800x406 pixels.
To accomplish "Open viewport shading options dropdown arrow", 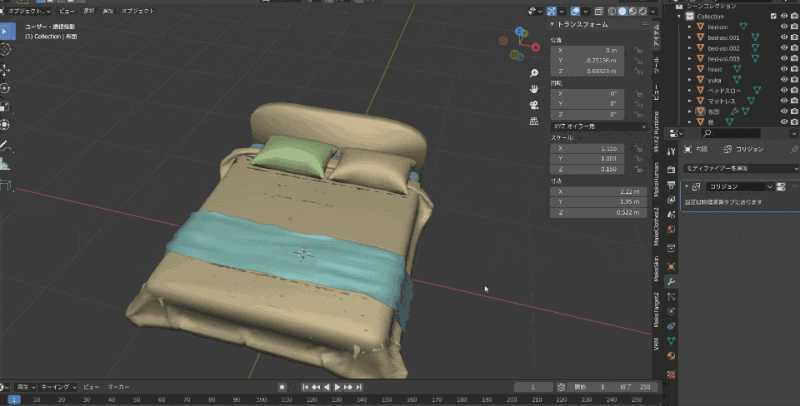I will click(653, 11).
